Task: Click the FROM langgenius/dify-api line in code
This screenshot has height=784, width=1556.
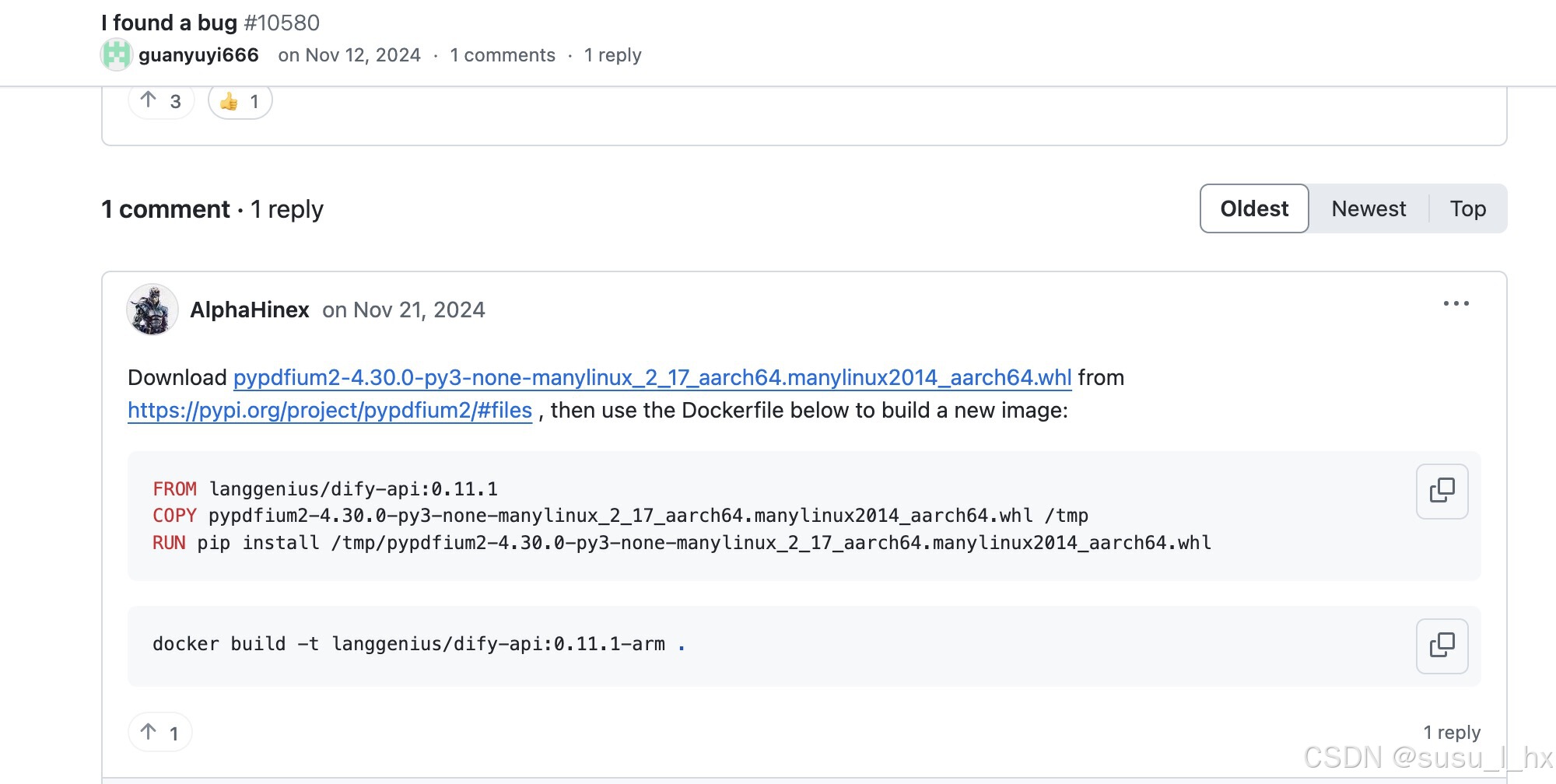Action: tap(325, 489)
